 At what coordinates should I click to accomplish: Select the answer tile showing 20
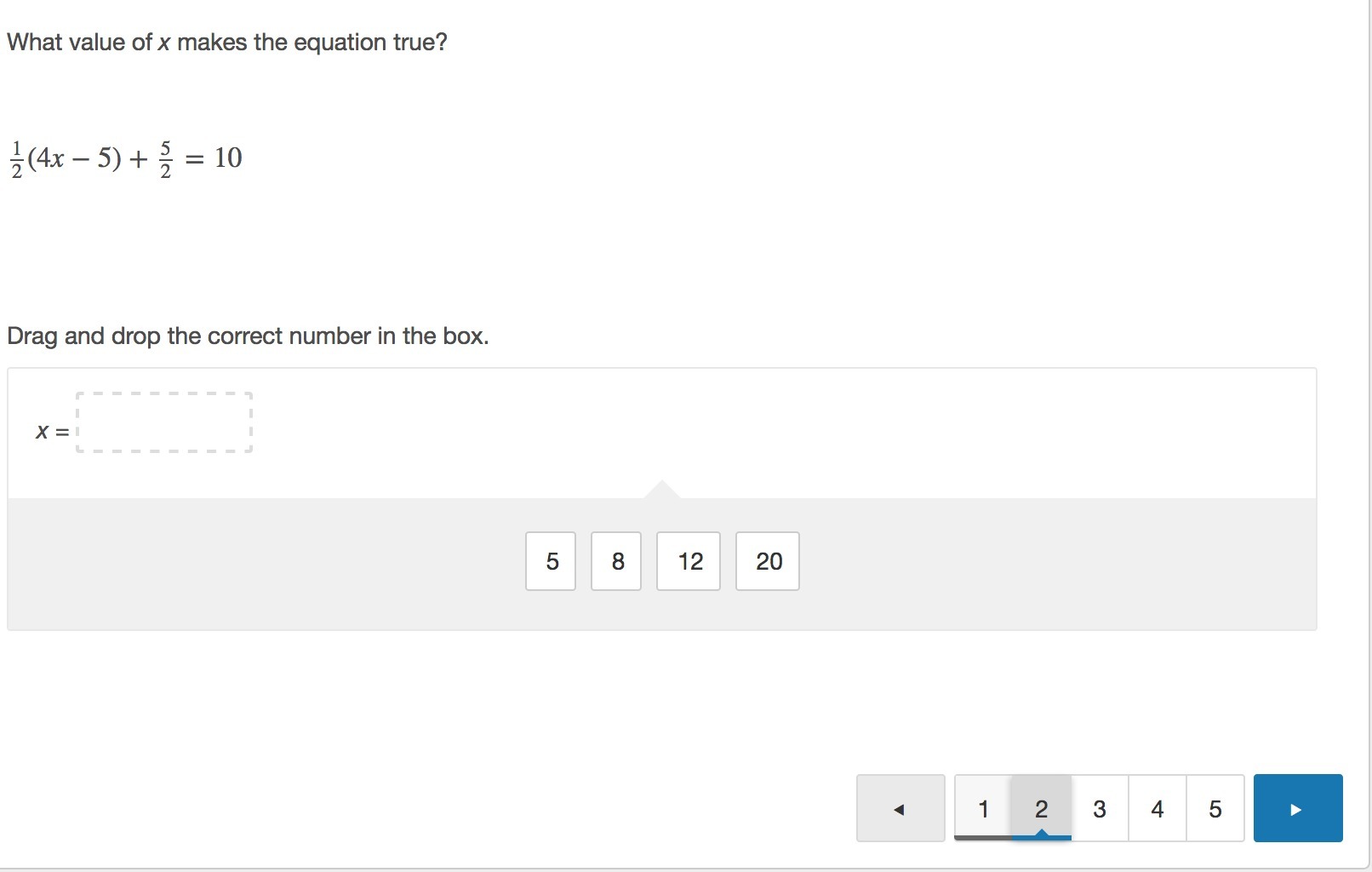point(768,561)
